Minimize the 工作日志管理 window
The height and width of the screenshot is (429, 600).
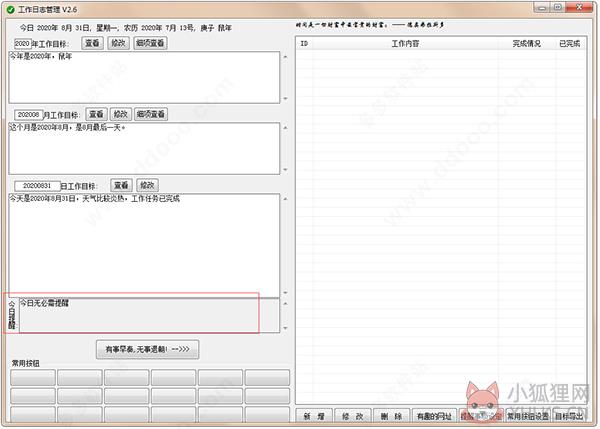tap(542, 8)
